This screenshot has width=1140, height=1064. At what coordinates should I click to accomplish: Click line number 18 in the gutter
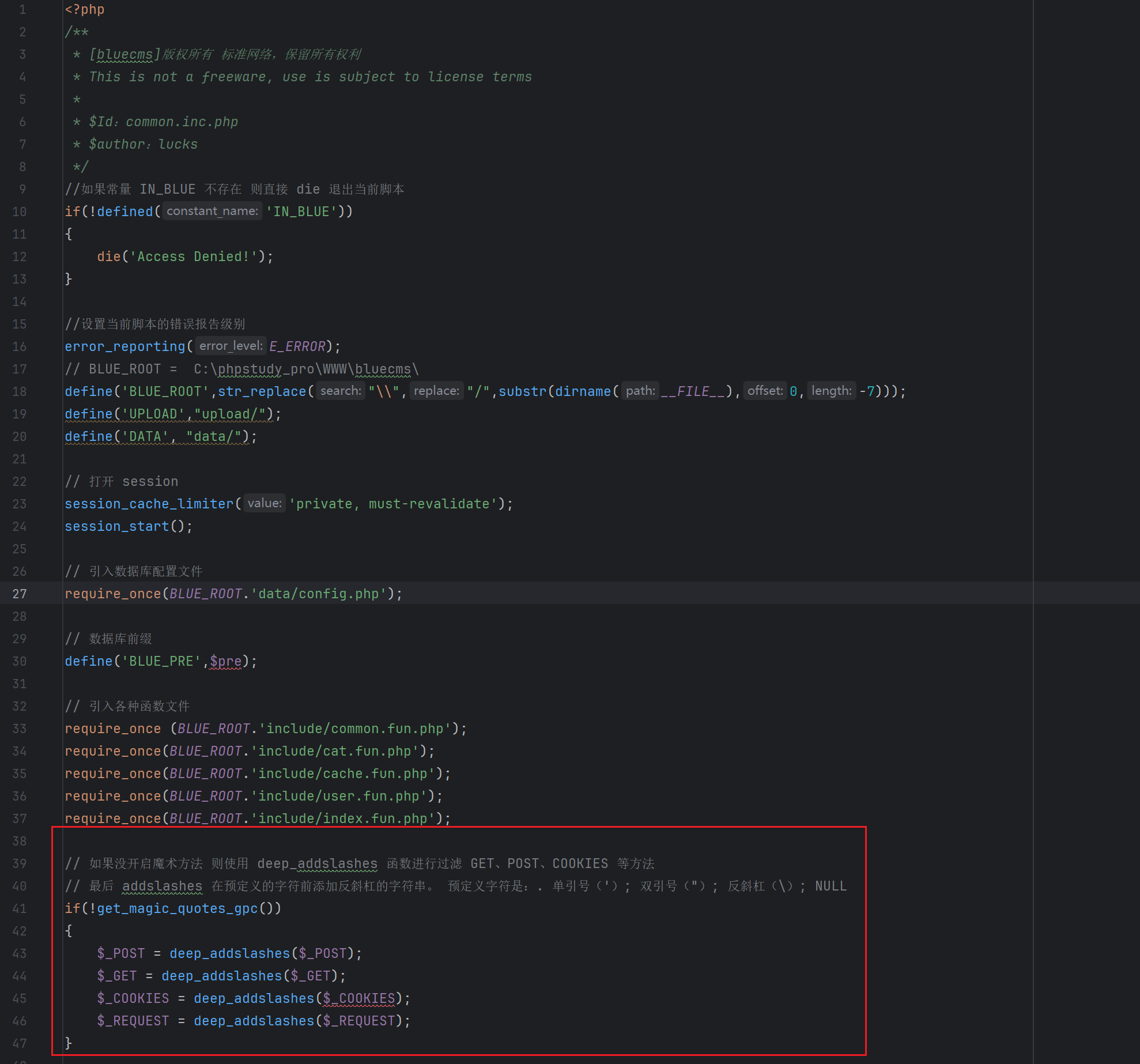coord(20,391)
